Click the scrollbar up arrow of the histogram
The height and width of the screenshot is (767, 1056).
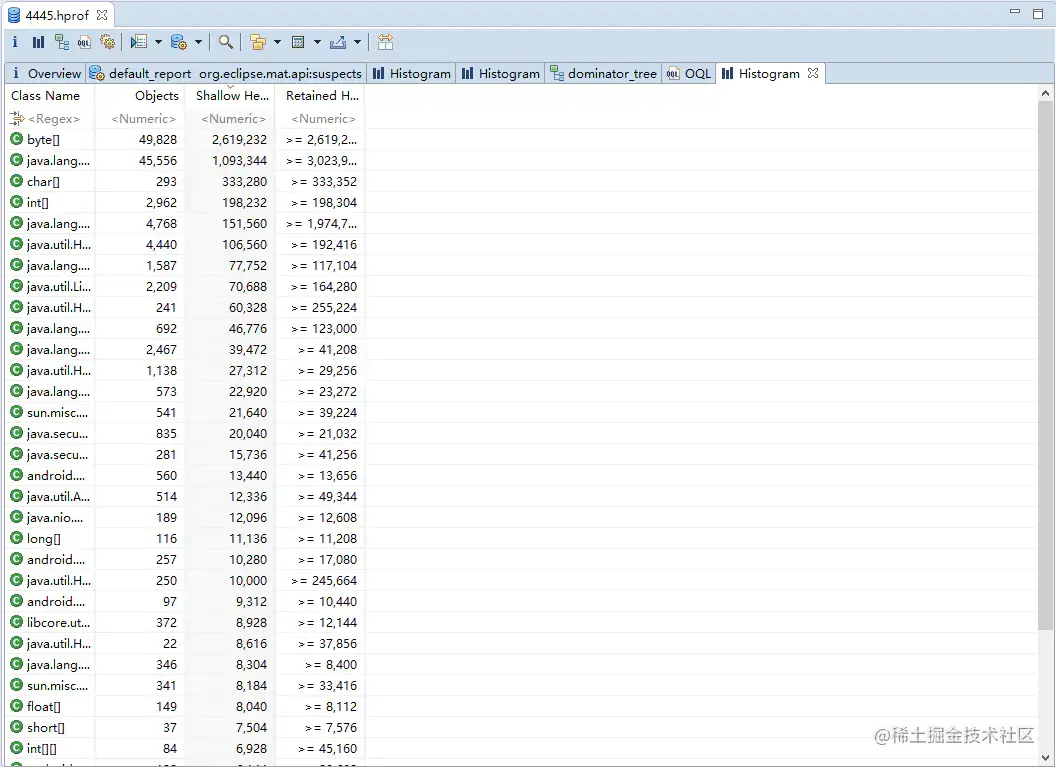(x=1045, y=94)
